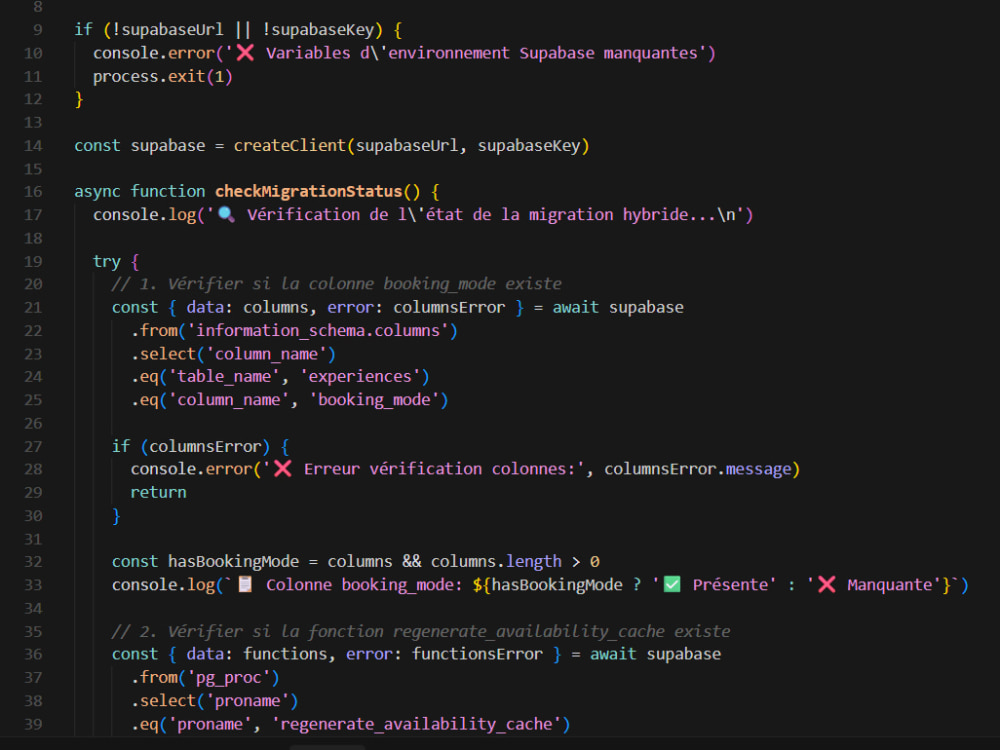Click the functionsError variable on line 36

tap(477, 654)
